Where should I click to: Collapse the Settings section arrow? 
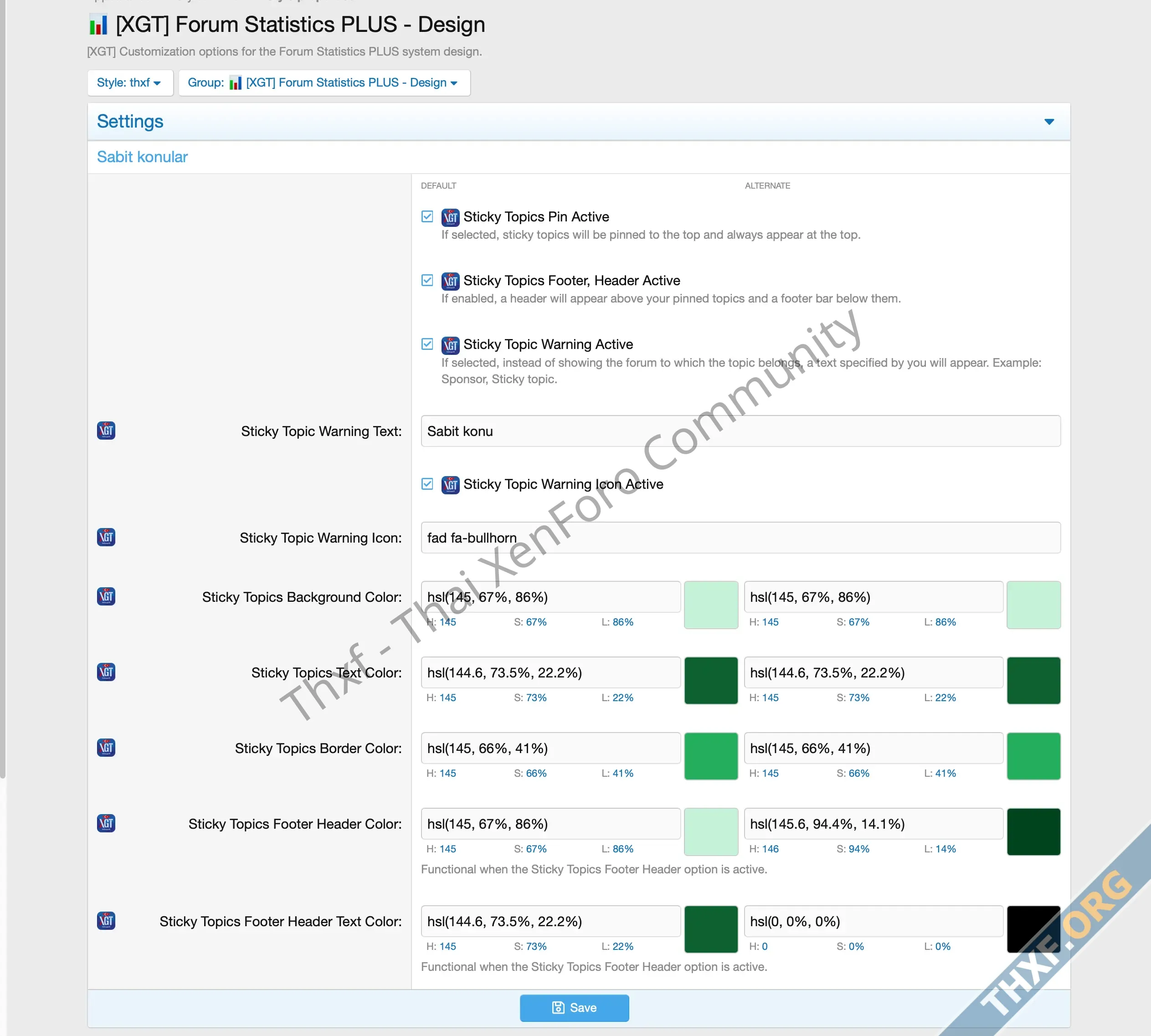point(1048,122)
